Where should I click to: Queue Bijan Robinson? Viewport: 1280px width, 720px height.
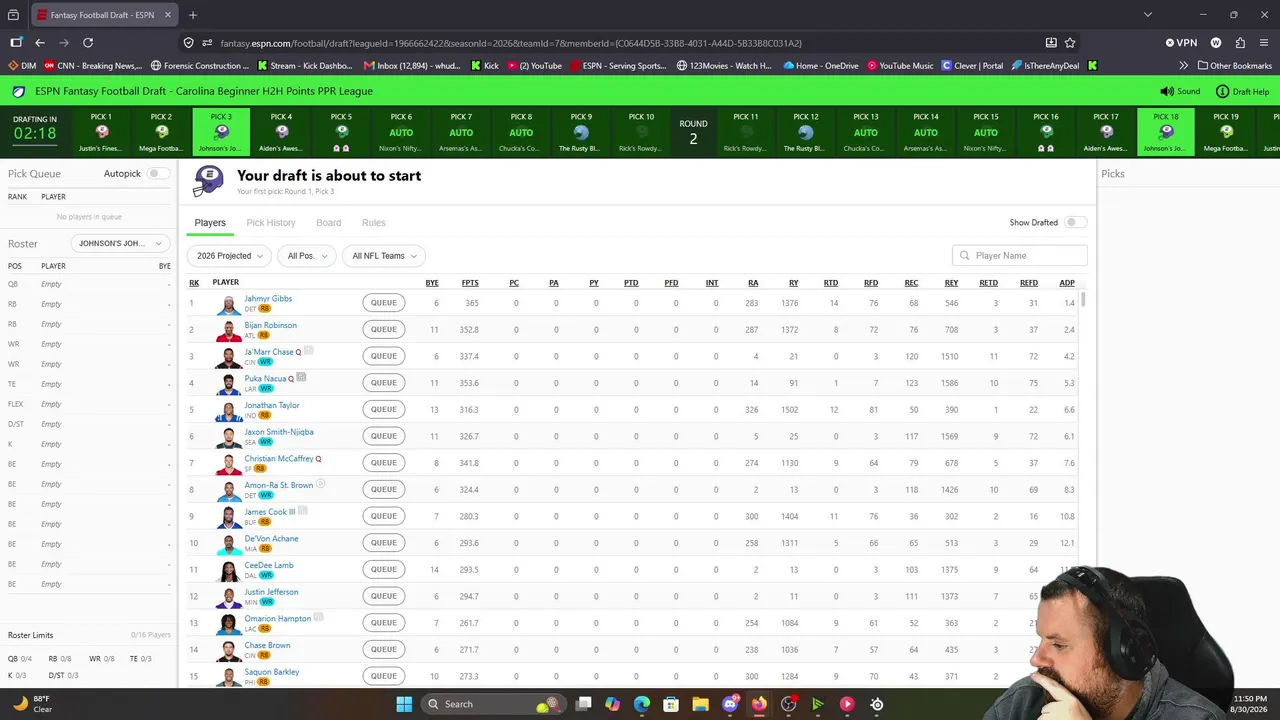click(x=384, y=329)
